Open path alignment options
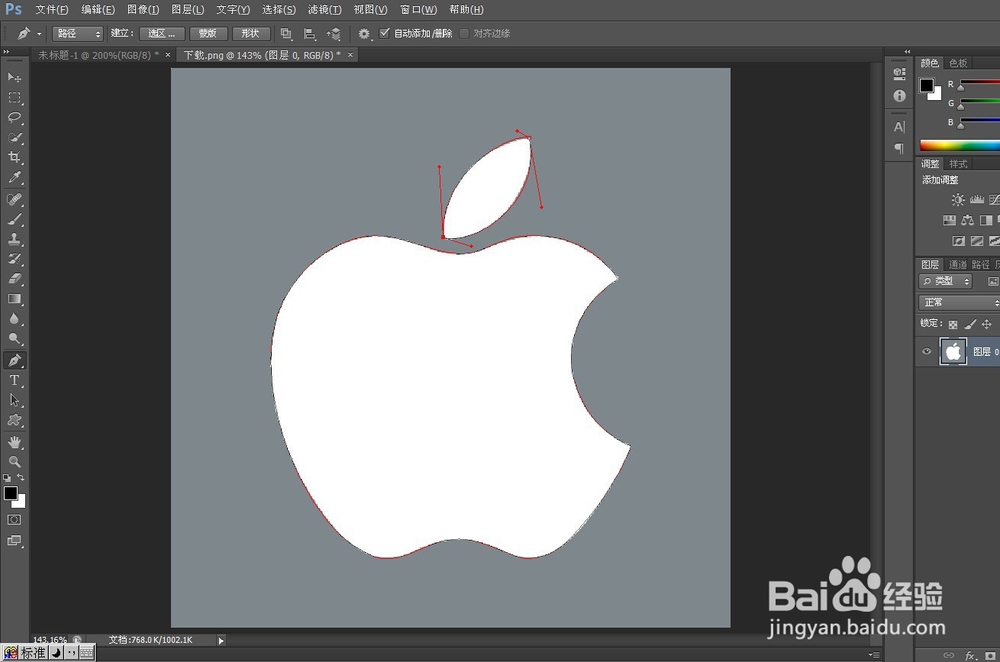The width and height of the screenshot is (1000, 662). click(309, 34)
